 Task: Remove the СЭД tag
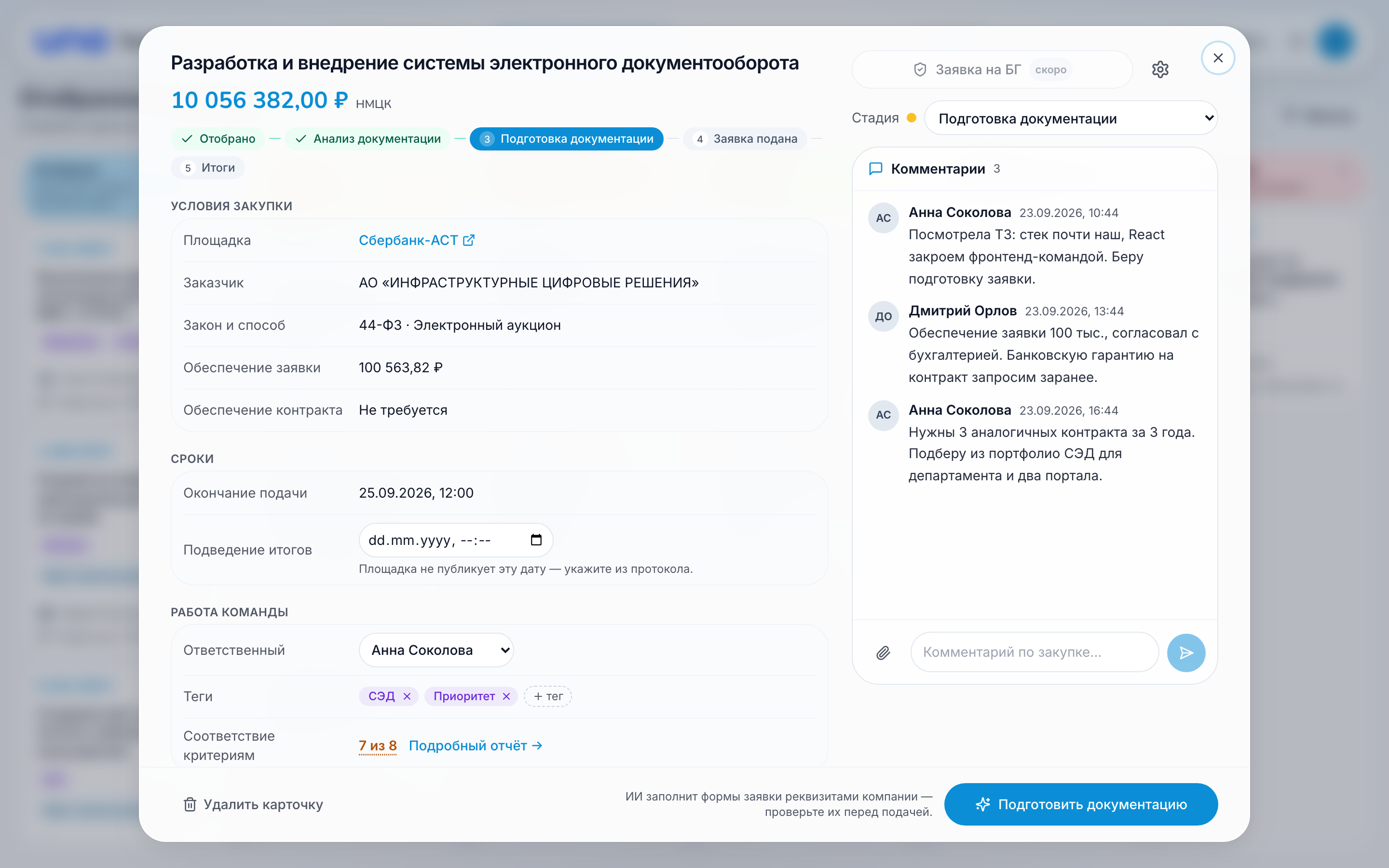point(407,696)
